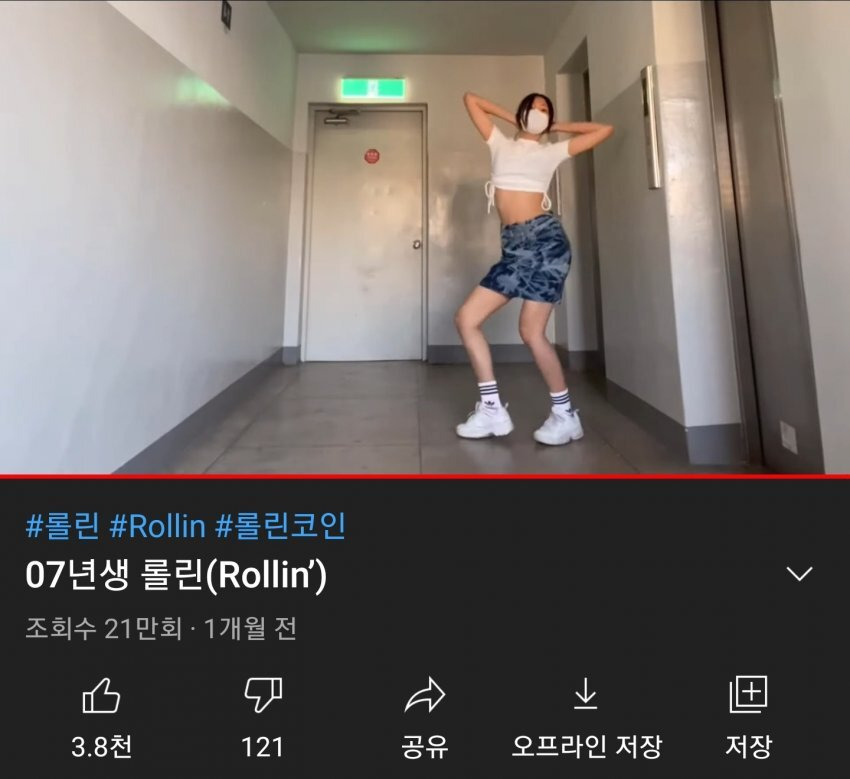The width and height of the screenshot is (850, 779).
Task: Click the red video progress bar
Action: [425, 477]
